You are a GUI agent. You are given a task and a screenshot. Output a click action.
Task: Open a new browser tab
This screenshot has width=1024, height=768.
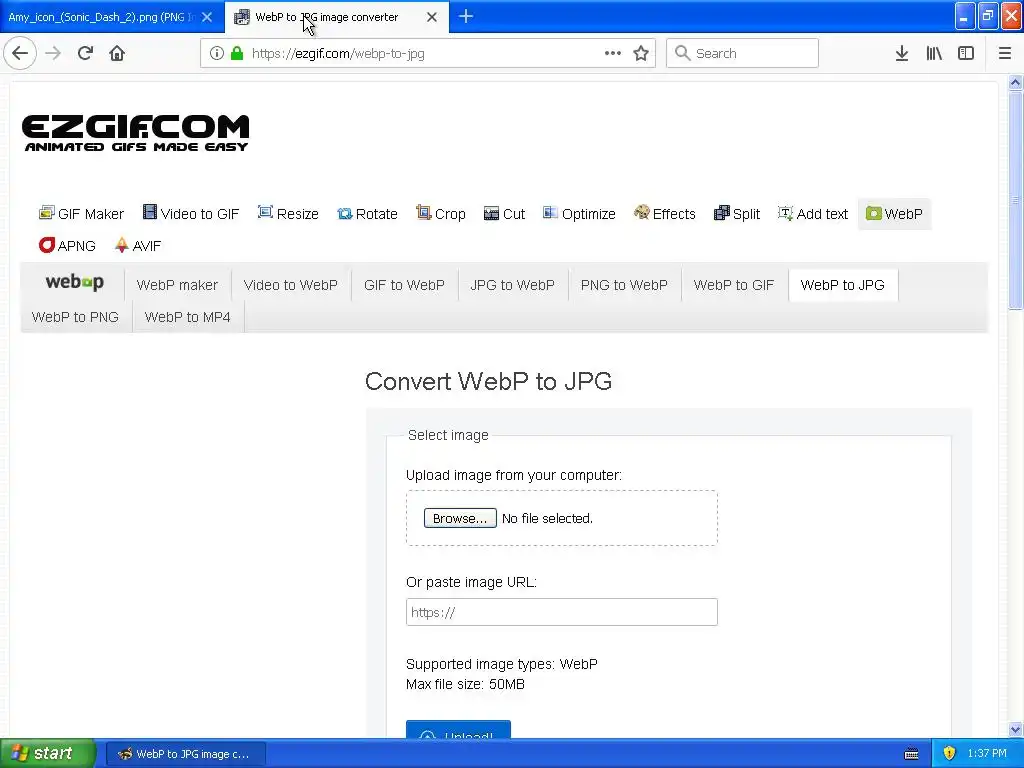pyautogui.click(x=466, y=16)
